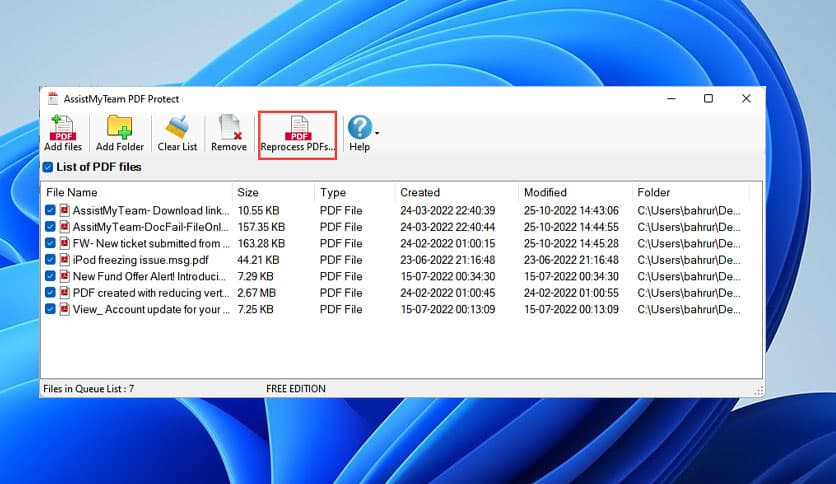Click the window resize grip in status bar
Screen dimensions: 836x484
pyautogui.click(x=759, y=391)
